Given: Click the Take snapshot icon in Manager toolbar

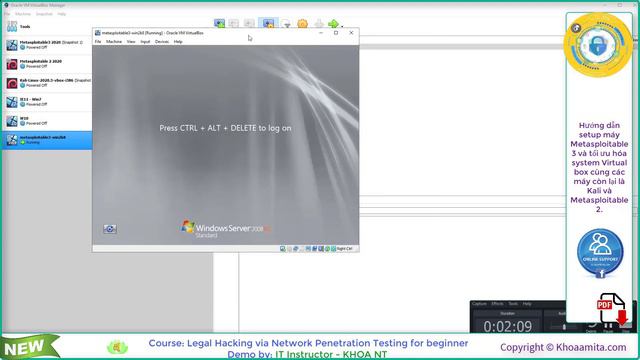Looking at the screenshot, I should pyautogui.click(x=219, y=23).
